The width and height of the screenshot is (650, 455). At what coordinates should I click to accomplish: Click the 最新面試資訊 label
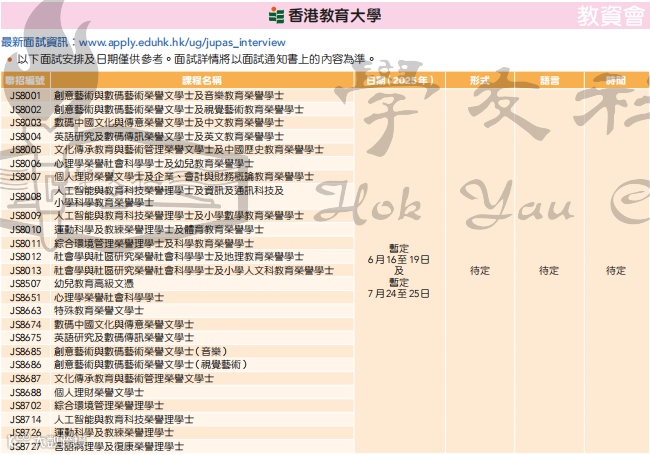tap(34, 42)
